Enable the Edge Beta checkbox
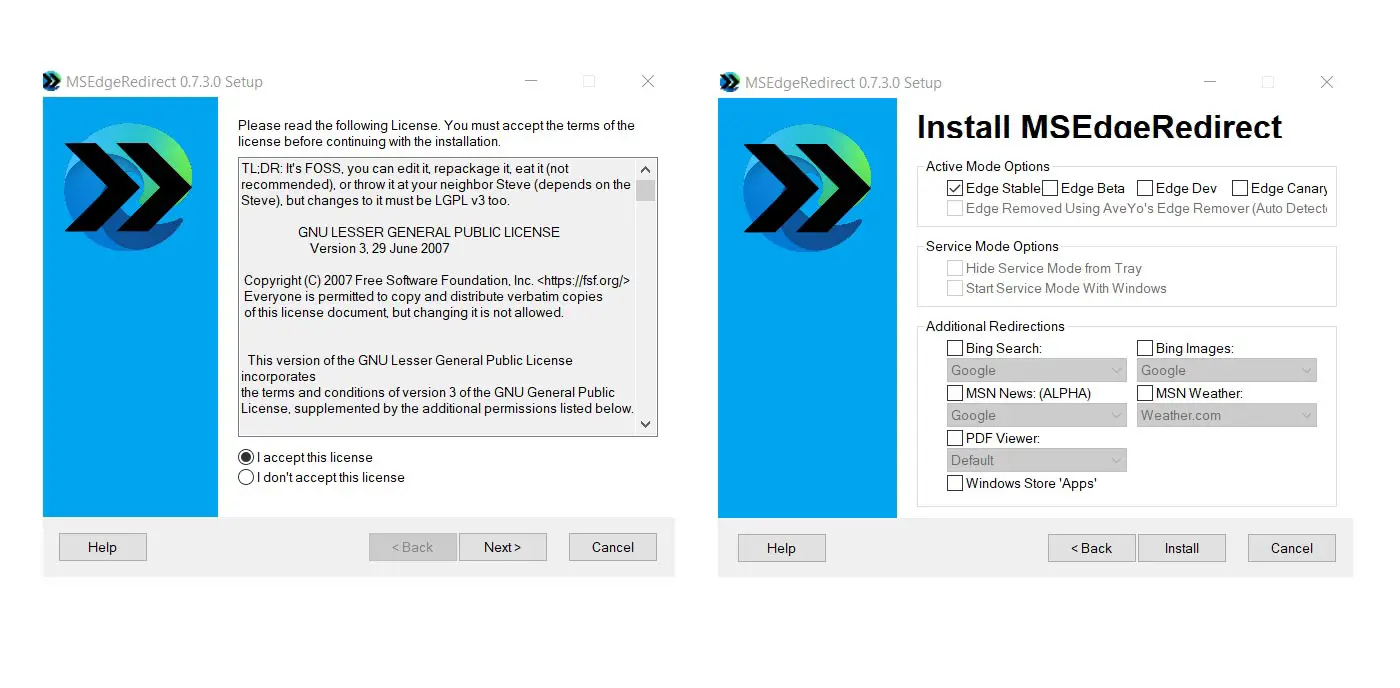Screen dimensions: 1400x688 [1050, 188]
